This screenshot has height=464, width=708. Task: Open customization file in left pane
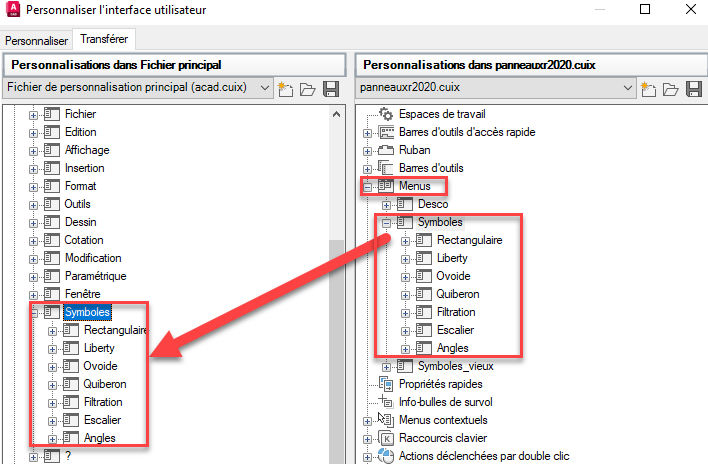click(x=308, y=89)
